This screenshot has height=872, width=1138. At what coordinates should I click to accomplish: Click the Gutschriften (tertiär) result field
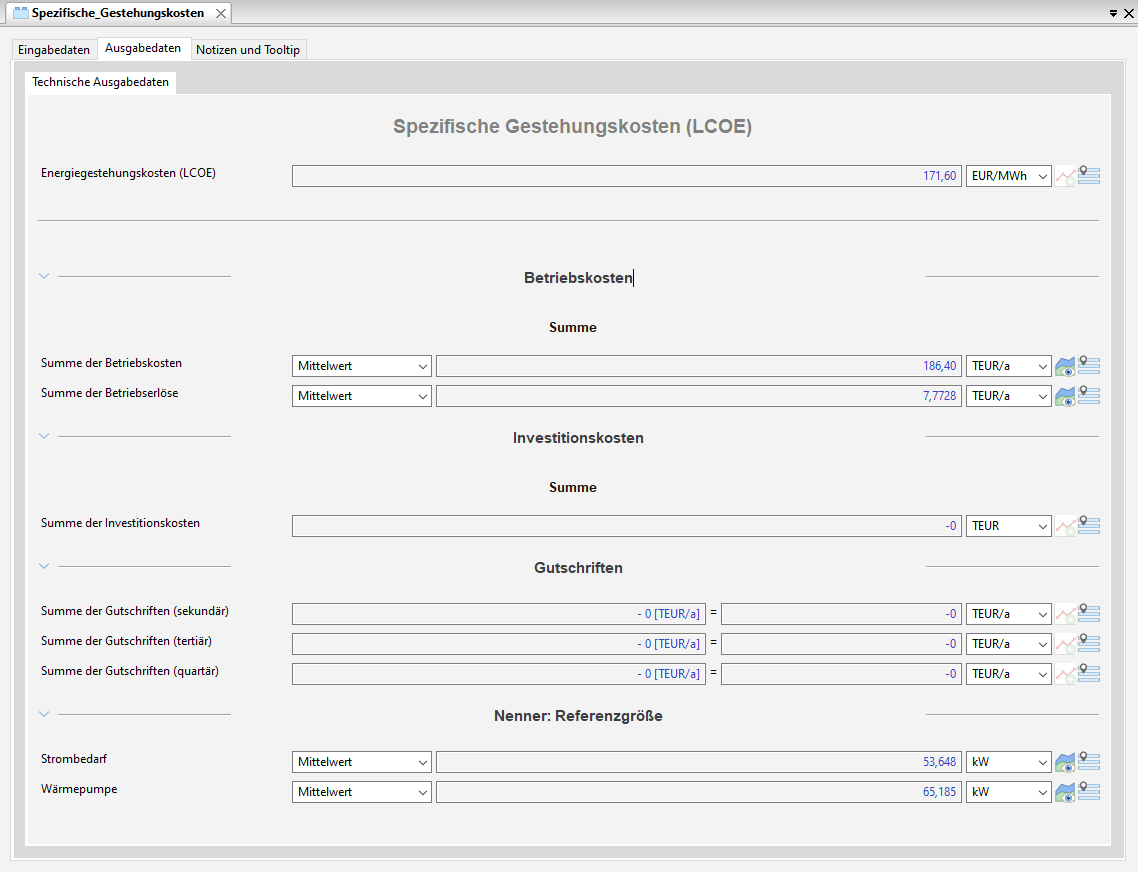[842, 644]
